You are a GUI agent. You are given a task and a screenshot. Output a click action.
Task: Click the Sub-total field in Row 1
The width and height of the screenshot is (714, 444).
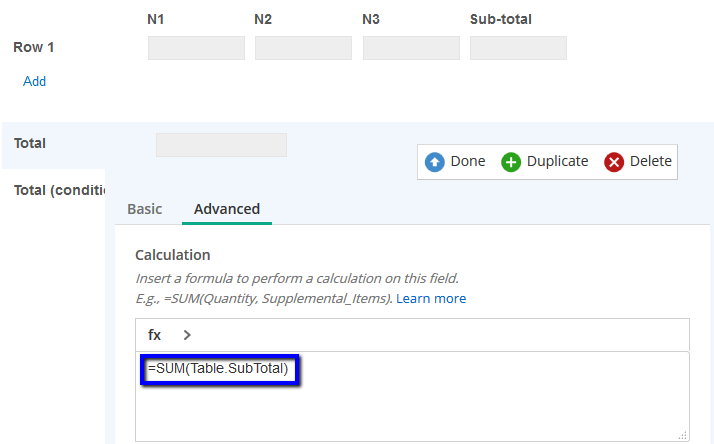pos(518,48)
